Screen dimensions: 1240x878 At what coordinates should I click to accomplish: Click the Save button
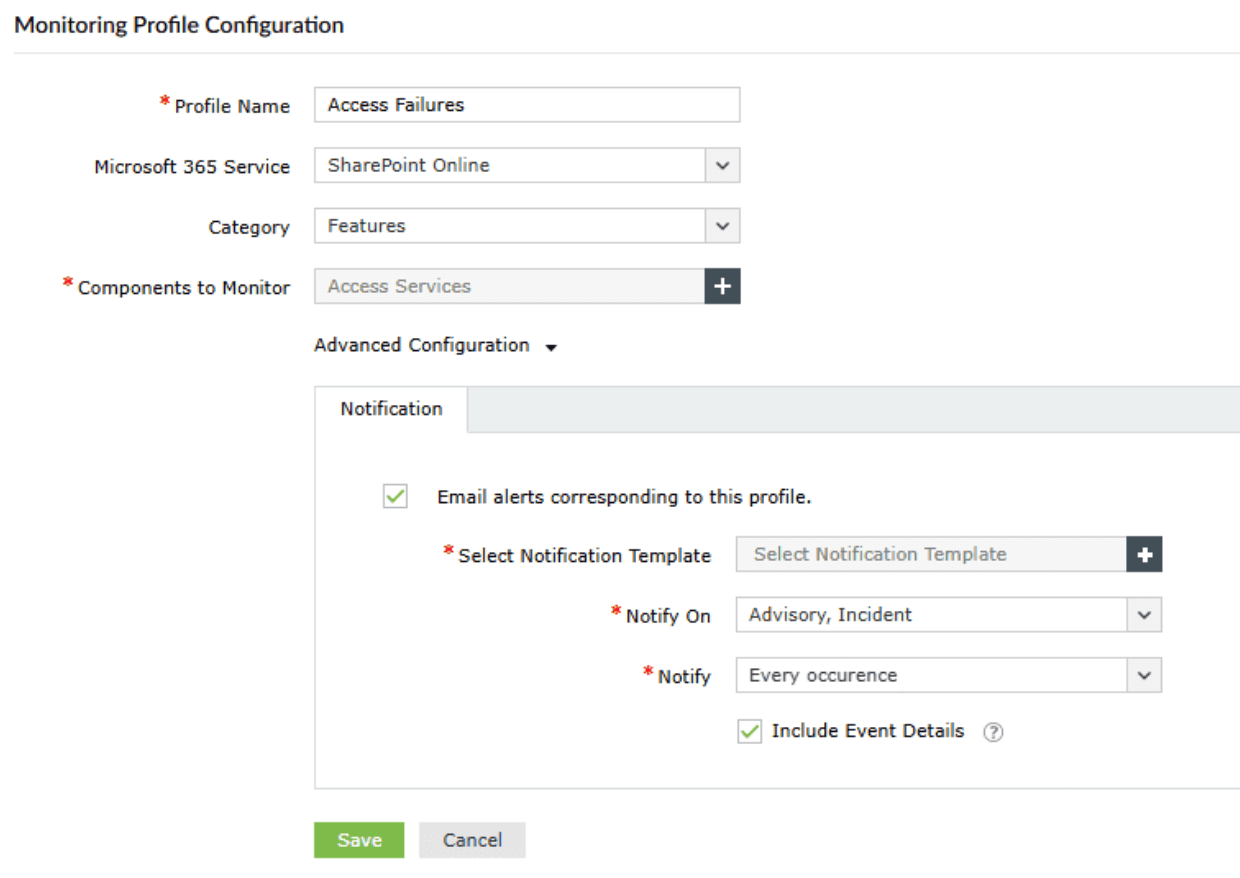coord(358,840)
